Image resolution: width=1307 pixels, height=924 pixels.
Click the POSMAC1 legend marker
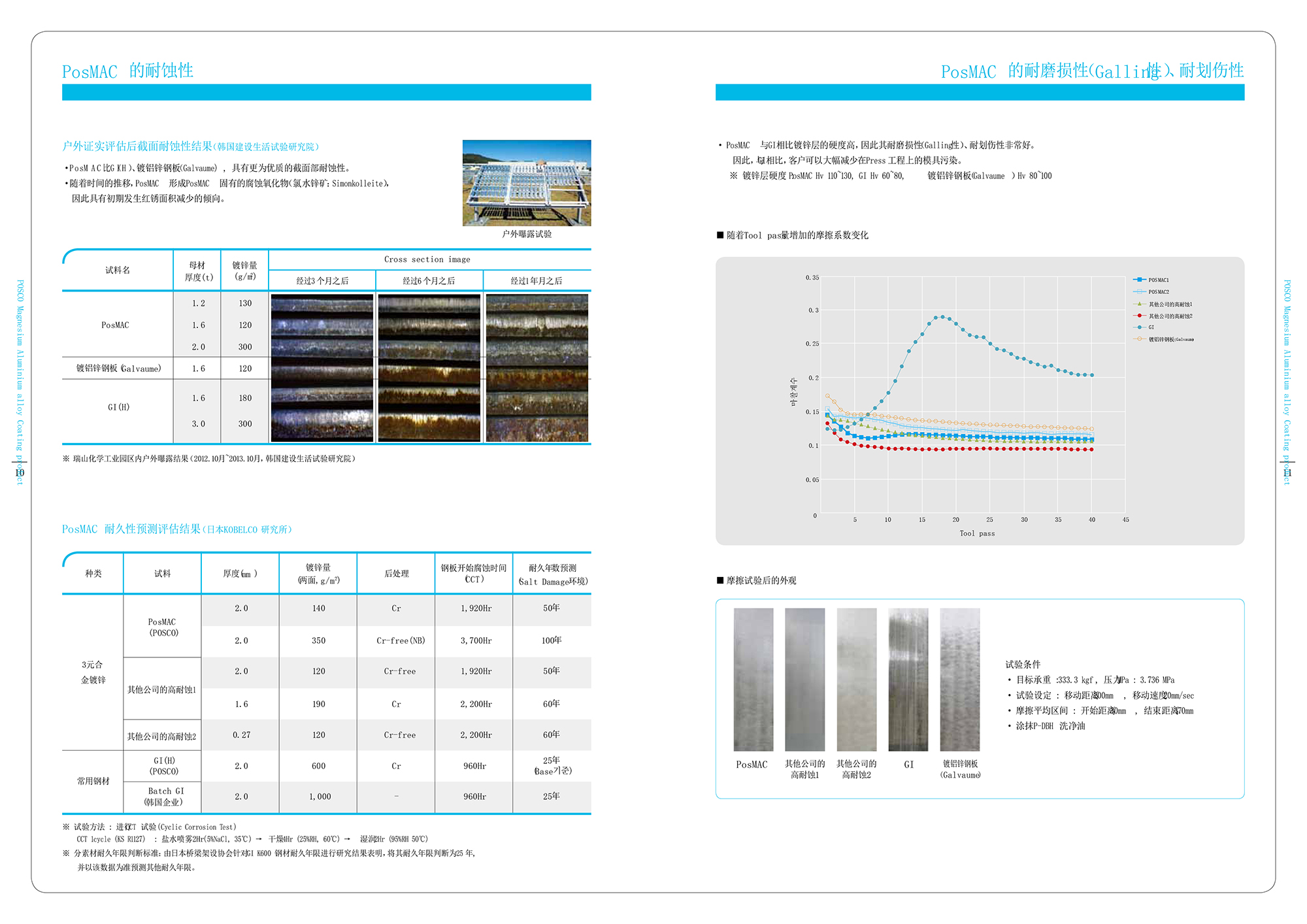click(1140, 280)
